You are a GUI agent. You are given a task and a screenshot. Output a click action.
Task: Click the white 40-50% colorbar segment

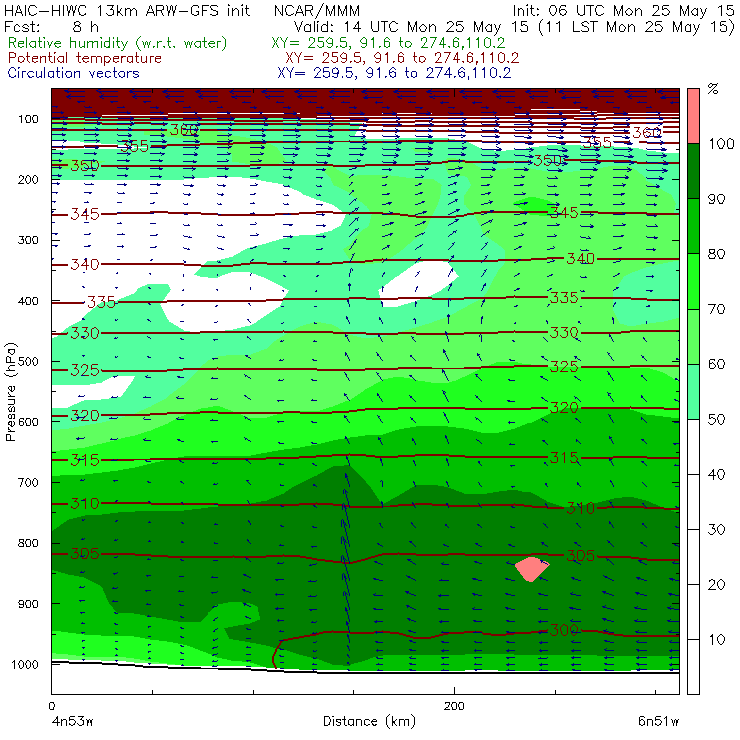pos(693,446)
